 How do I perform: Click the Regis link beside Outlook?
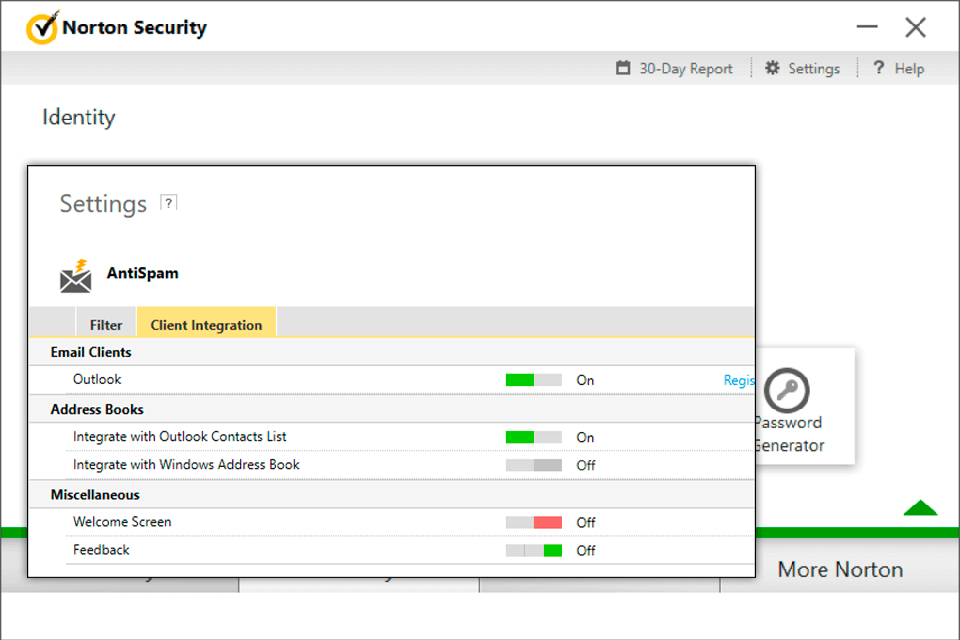pyautogui.click(x=739, y=380)
